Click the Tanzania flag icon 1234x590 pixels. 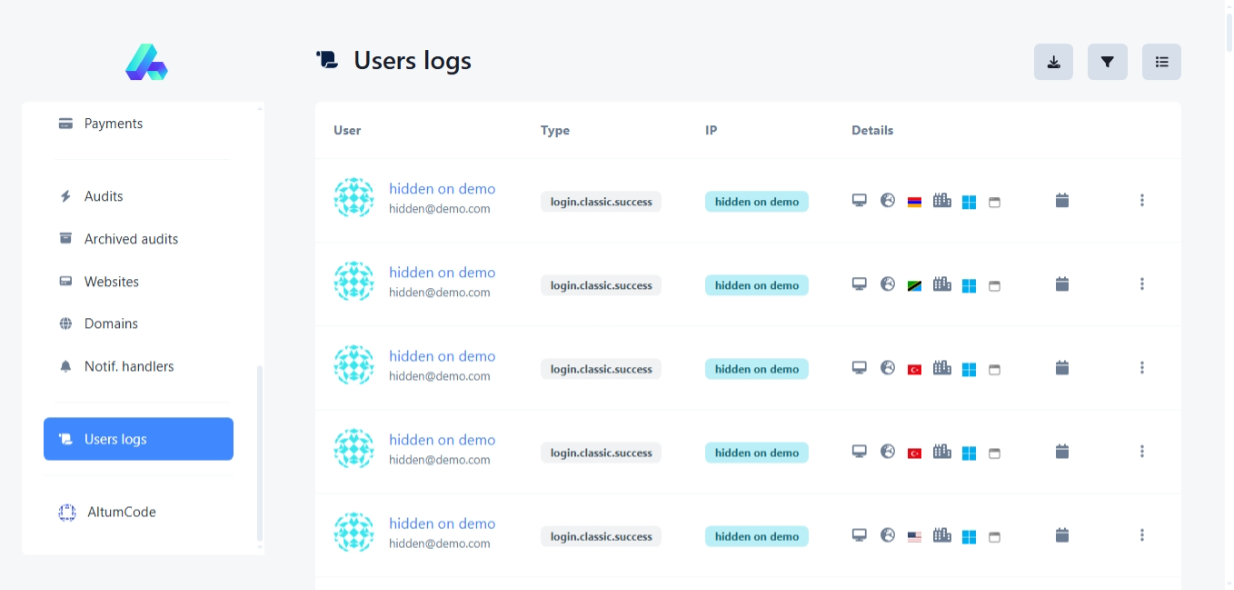tap(914, 285)
